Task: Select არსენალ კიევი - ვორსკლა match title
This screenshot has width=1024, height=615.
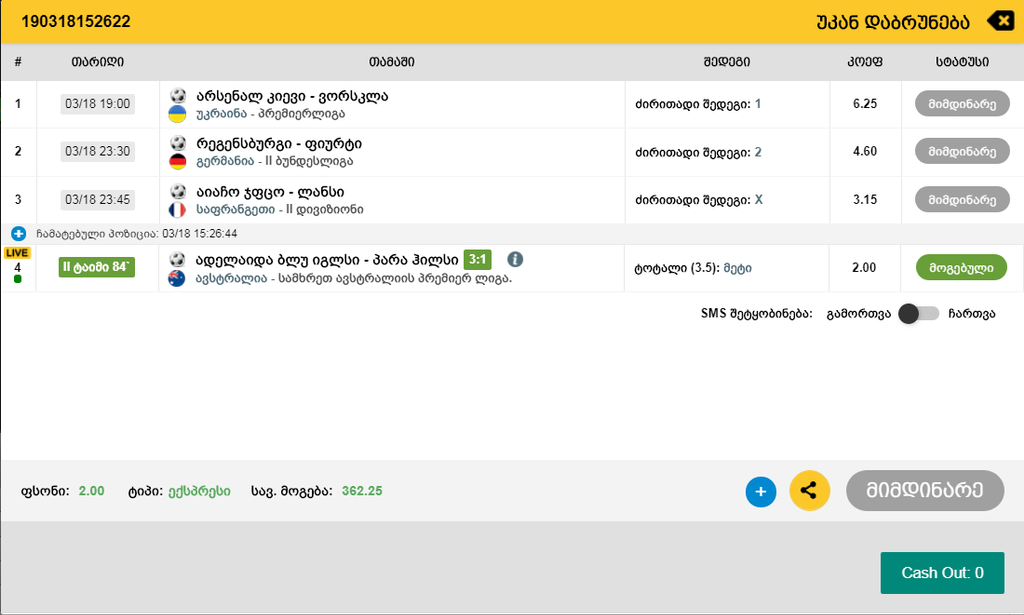Action: point(292,96)
